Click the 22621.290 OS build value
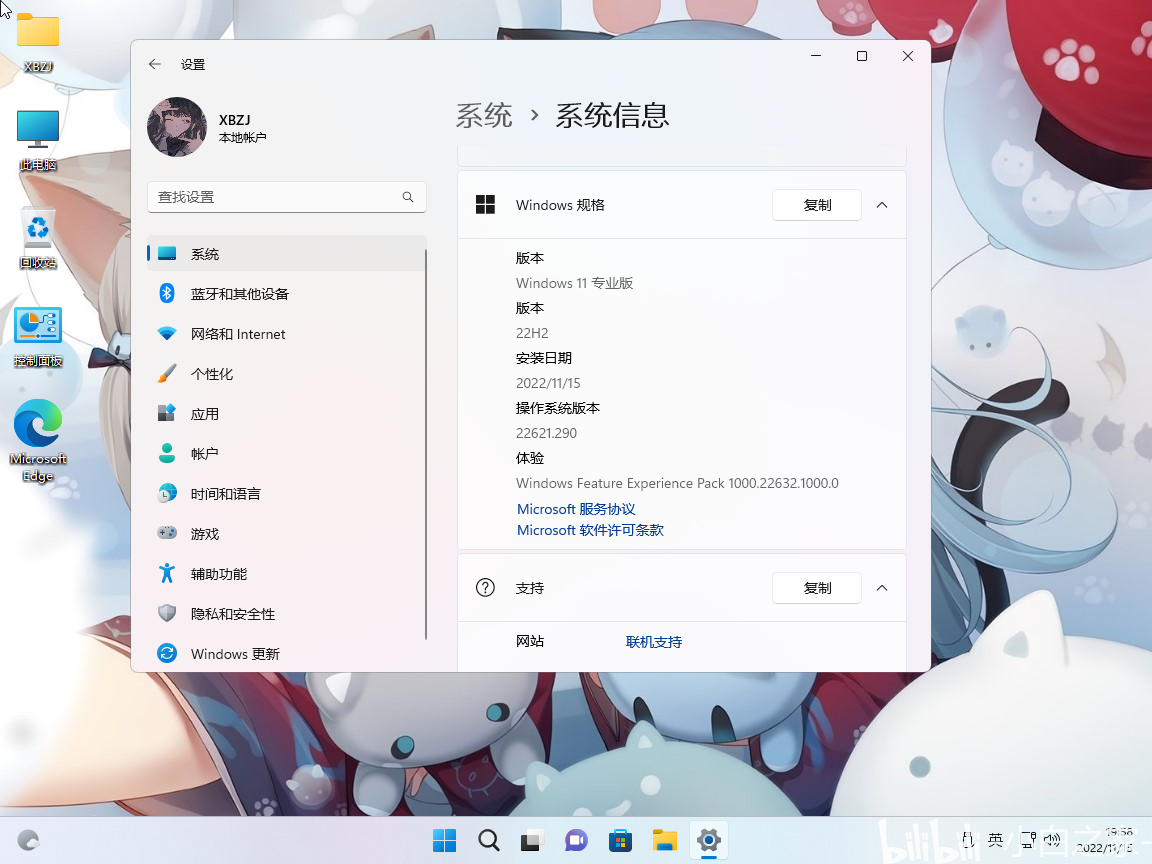 tap(547, 433)
